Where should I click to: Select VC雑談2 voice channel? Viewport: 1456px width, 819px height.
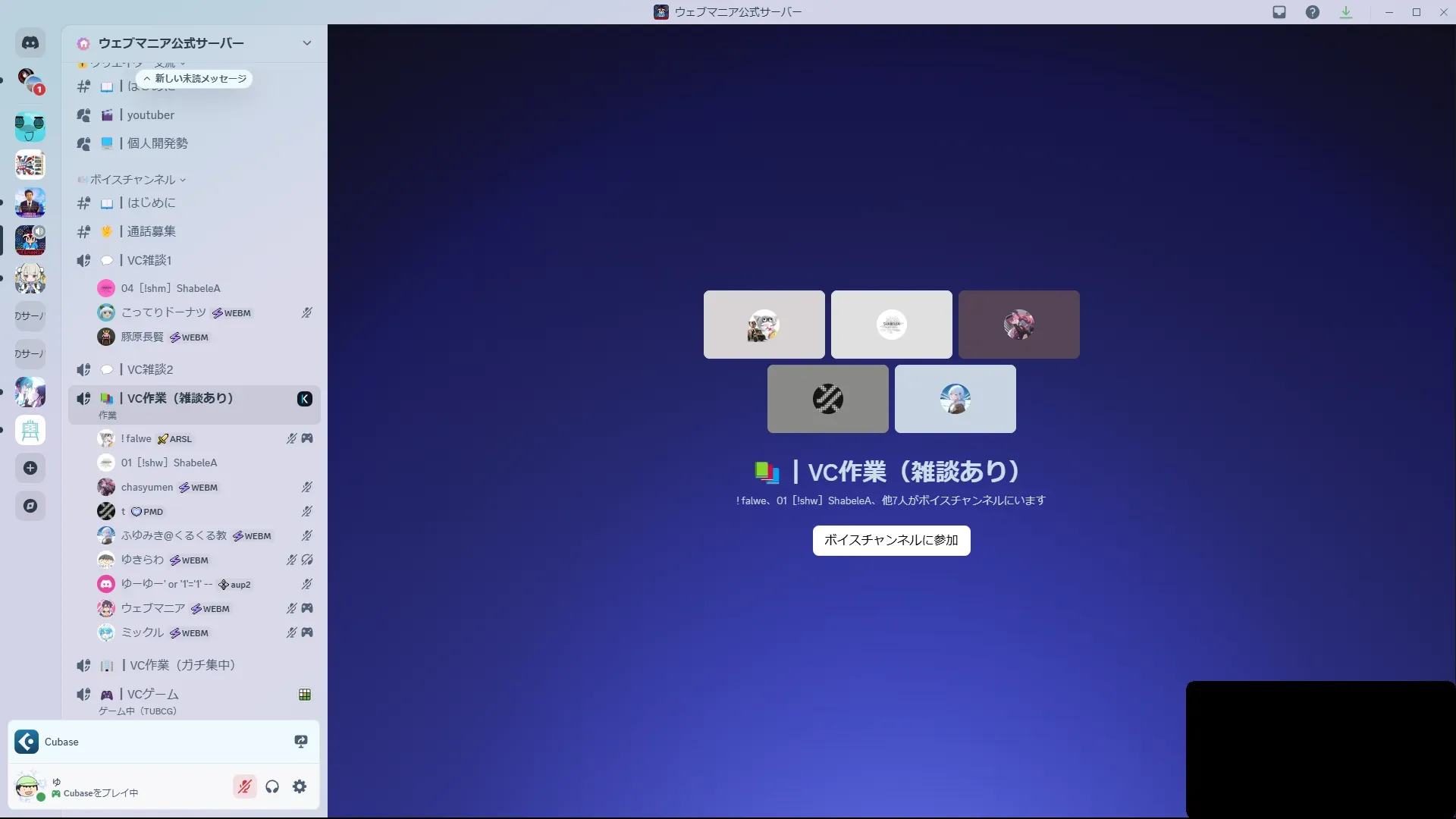[x=150, y=369]
